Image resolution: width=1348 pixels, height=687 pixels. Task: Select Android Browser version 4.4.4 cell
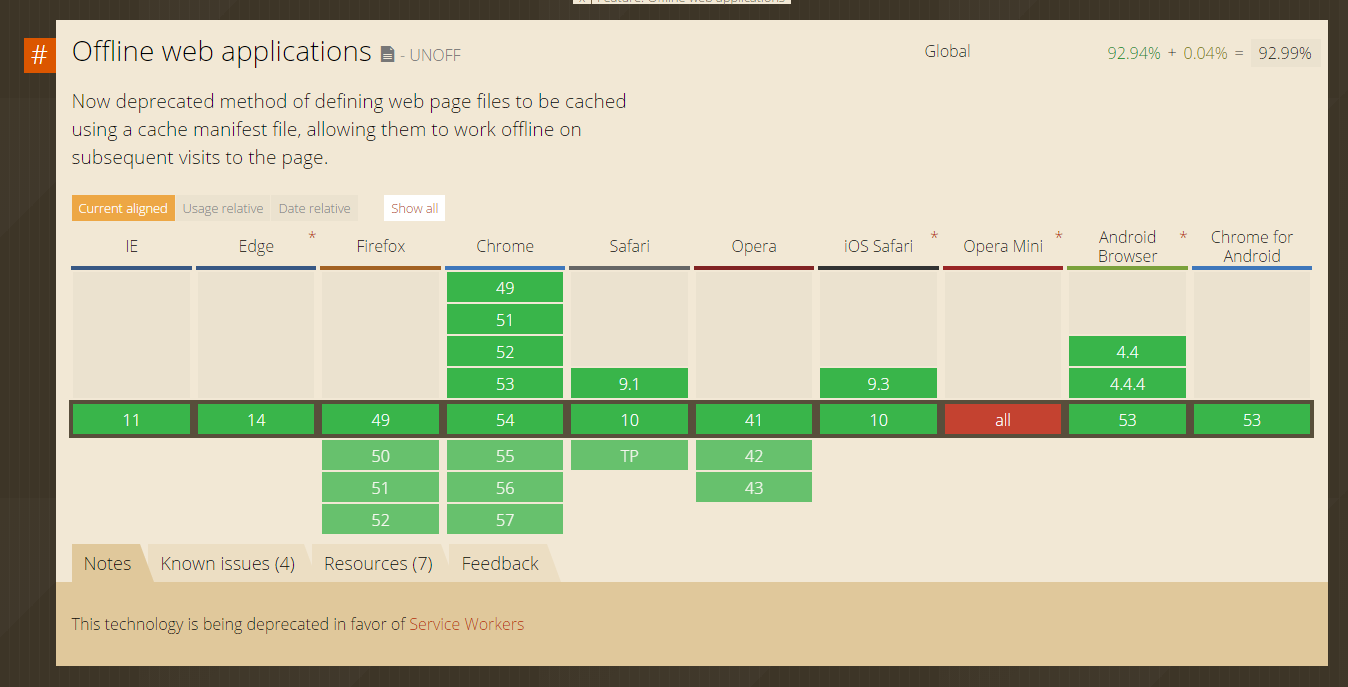tap(1128, 384)
